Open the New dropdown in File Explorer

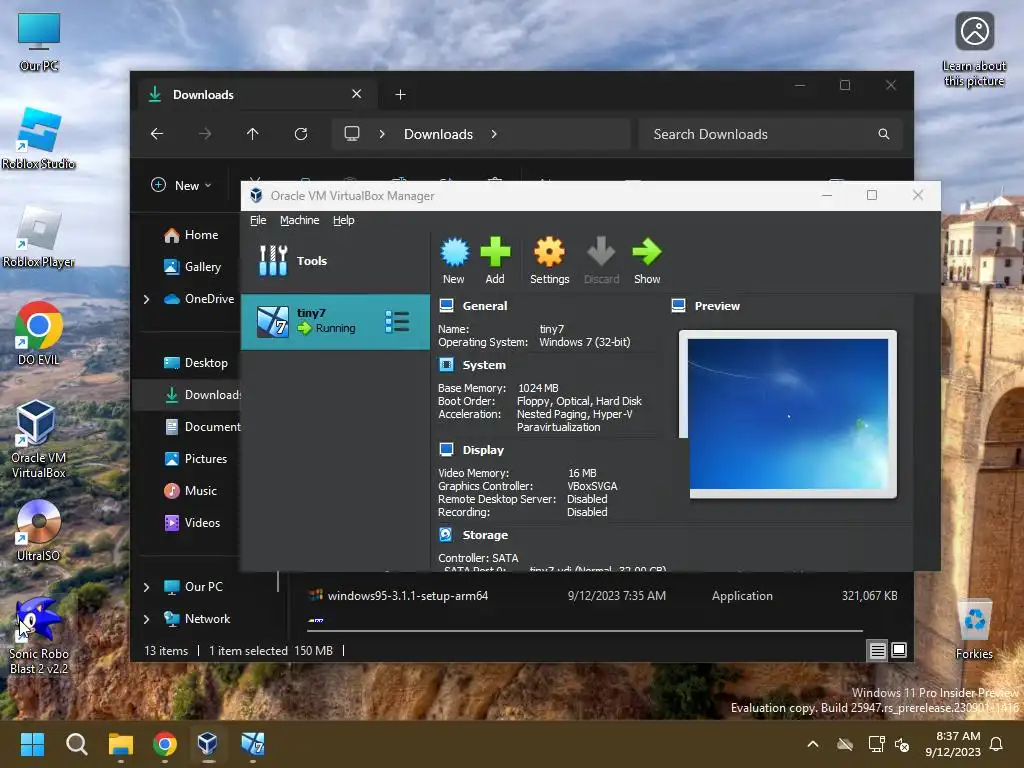coord(181,185)
